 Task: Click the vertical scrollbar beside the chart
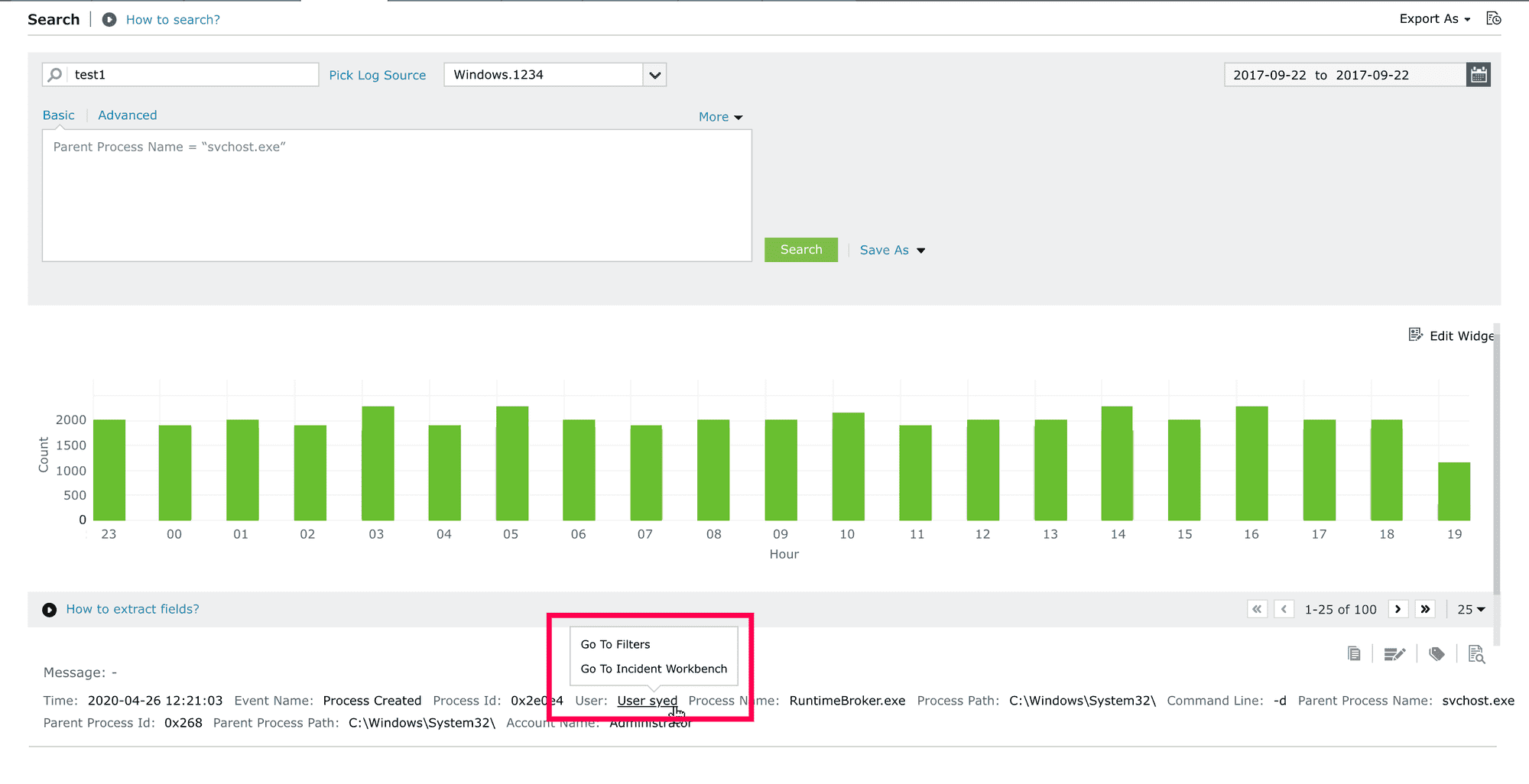[1496, 463]
